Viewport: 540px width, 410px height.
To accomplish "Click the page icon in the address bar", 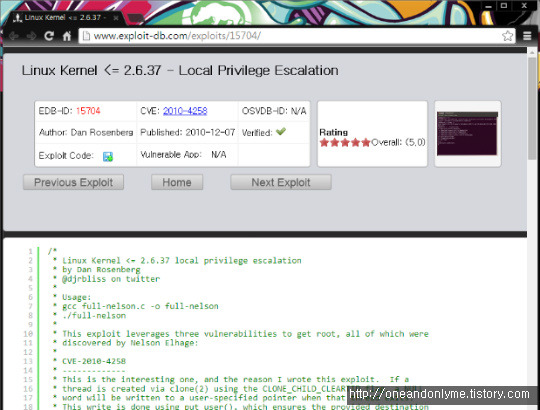I will coord(86,36).
